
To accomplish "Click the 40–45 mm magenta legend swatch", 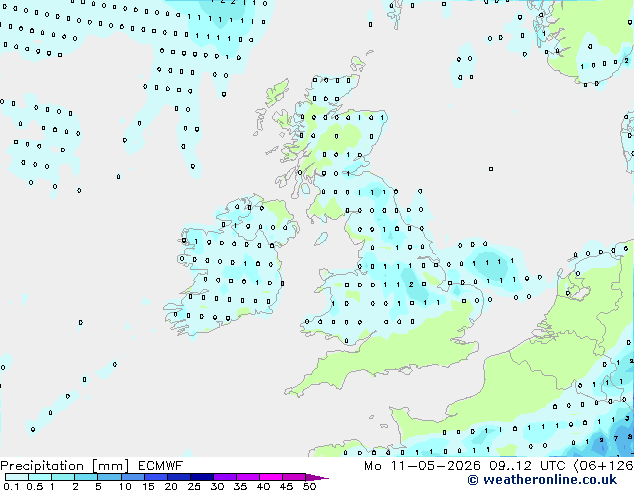I will tap(271, 477).
